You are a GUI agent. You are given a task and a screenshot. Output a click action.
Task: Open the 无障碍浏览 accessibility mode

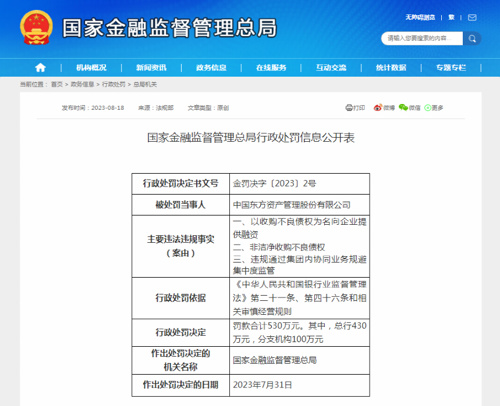click(x=420, y=17)
